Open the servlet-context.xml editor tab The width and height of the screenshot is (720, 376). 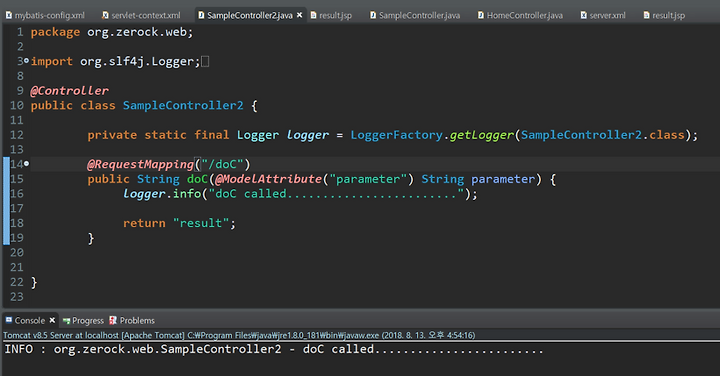click(141, 15)
